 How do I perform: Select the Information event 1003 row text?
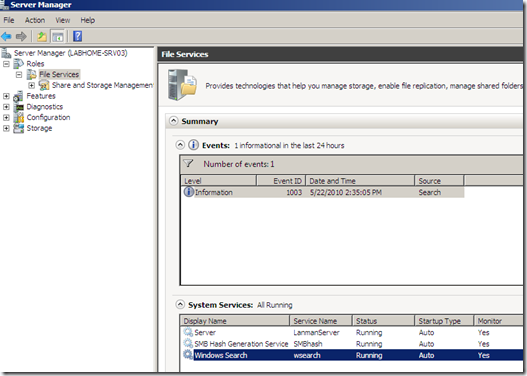(x=214, y=192)
